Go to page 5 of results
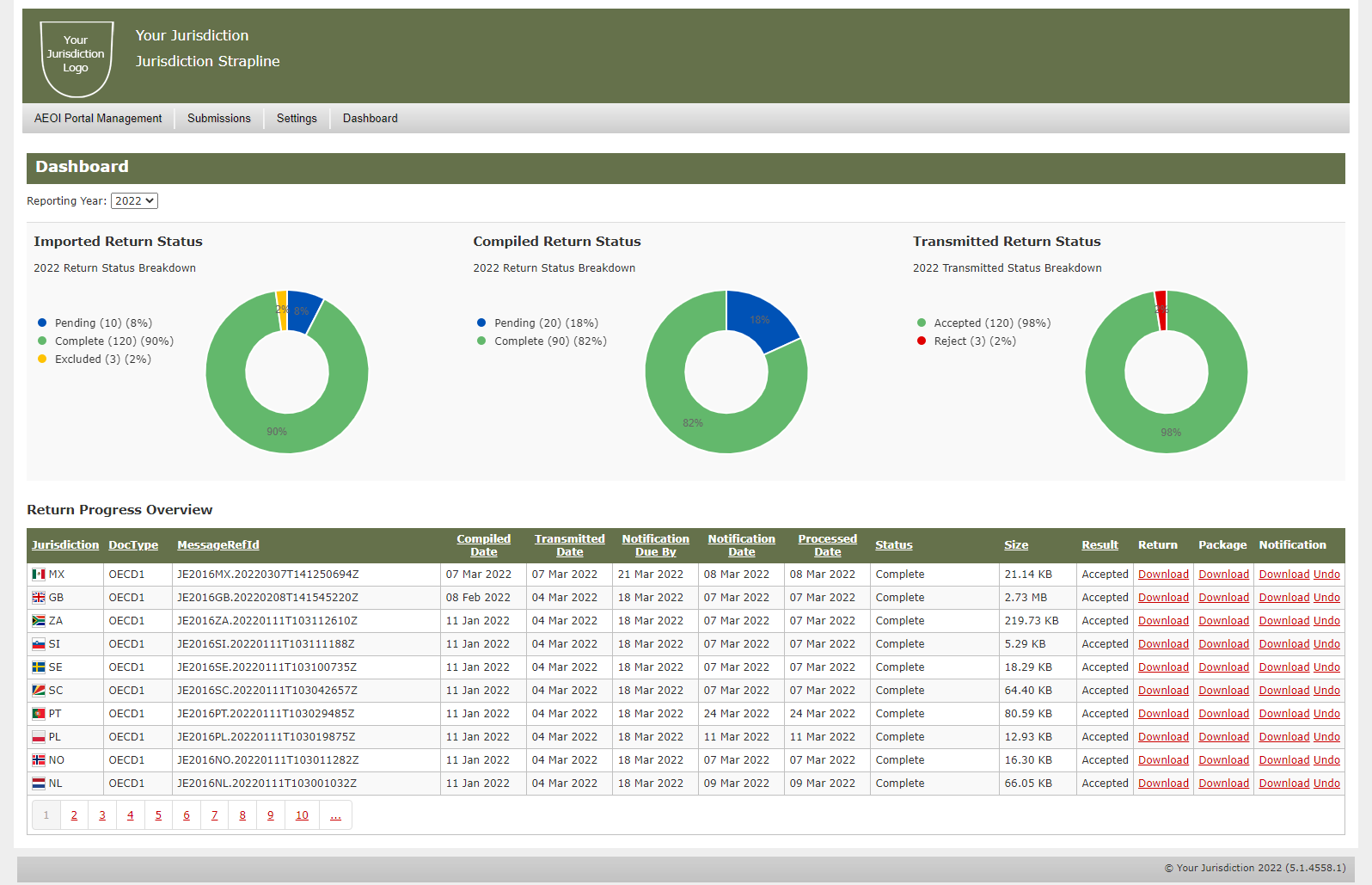This screenshot has height=885, width=1372. tap(158, 815)
